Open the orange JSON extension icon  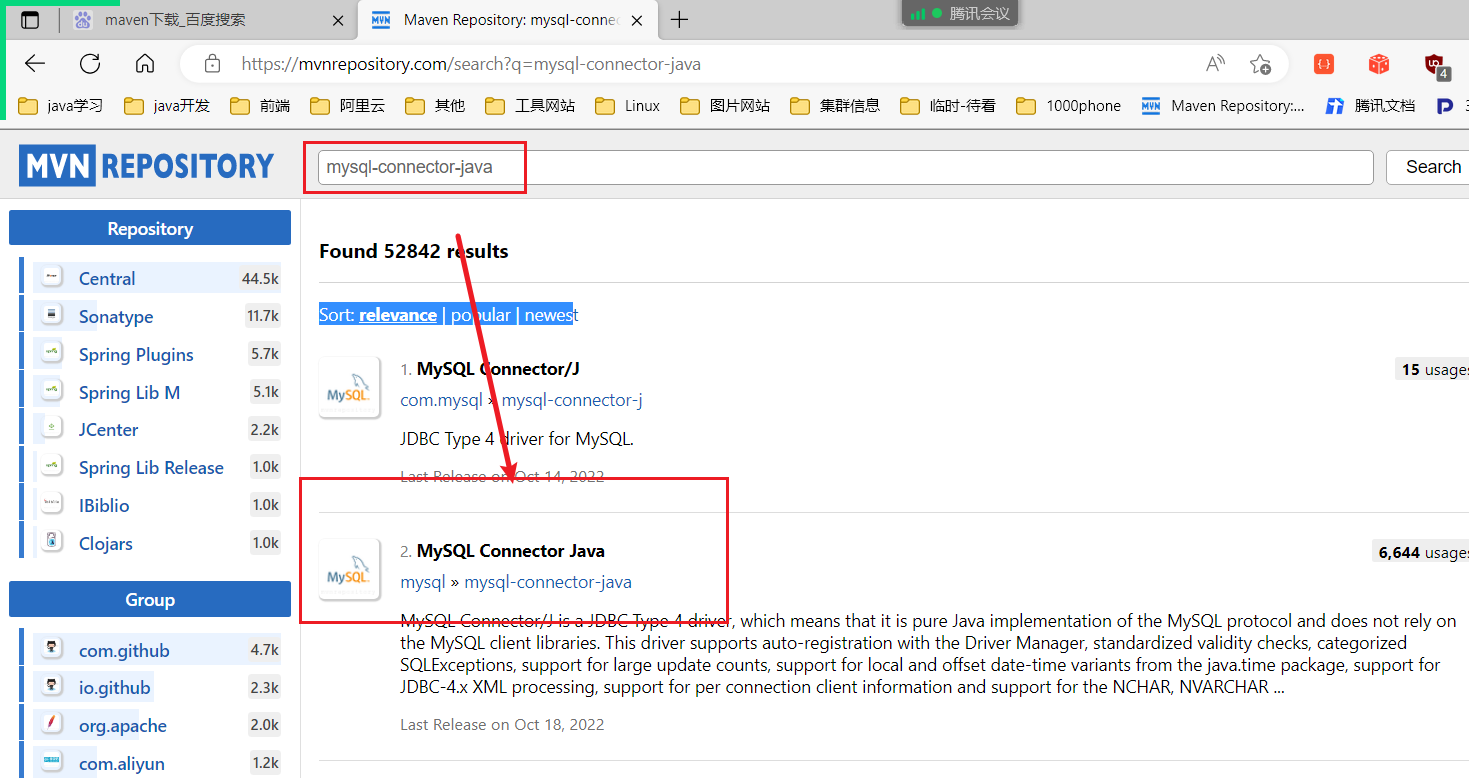1324,64
